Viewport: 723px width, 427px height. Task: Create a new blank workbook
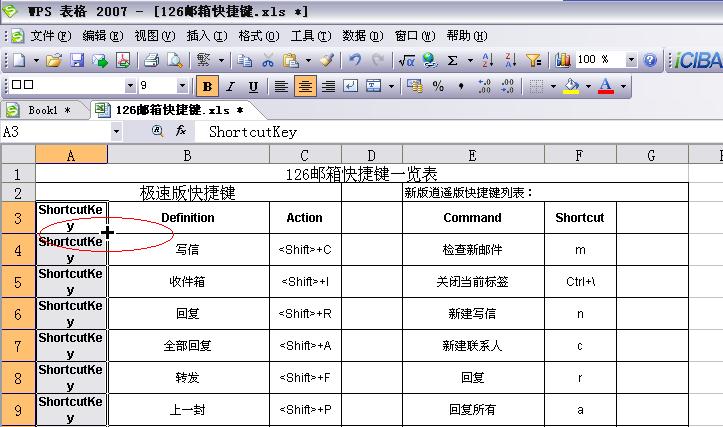coord(19,60)
